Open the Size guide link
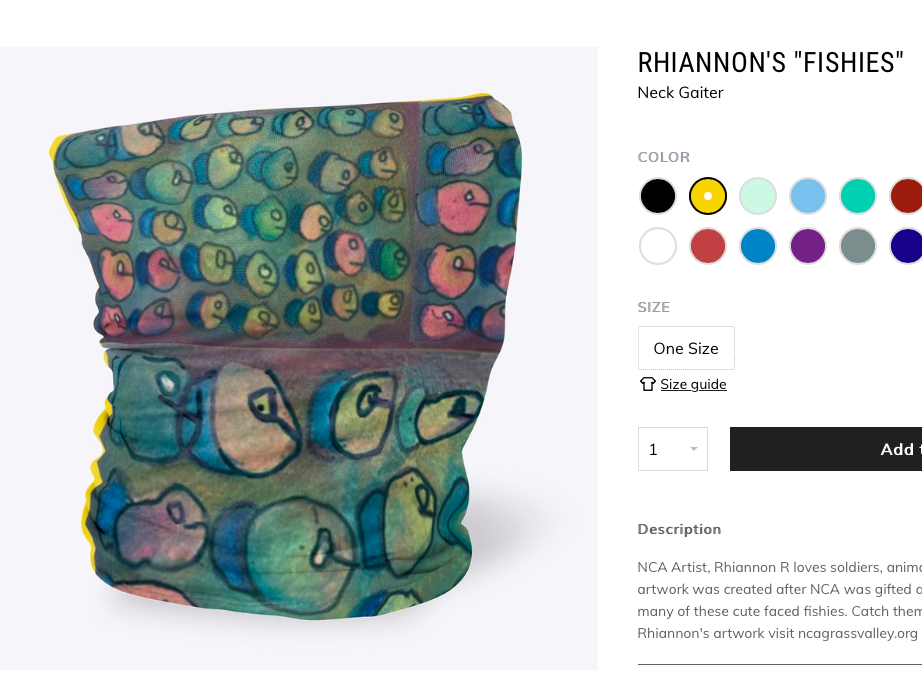Screen dimensions: 922x678 (693, 384)
